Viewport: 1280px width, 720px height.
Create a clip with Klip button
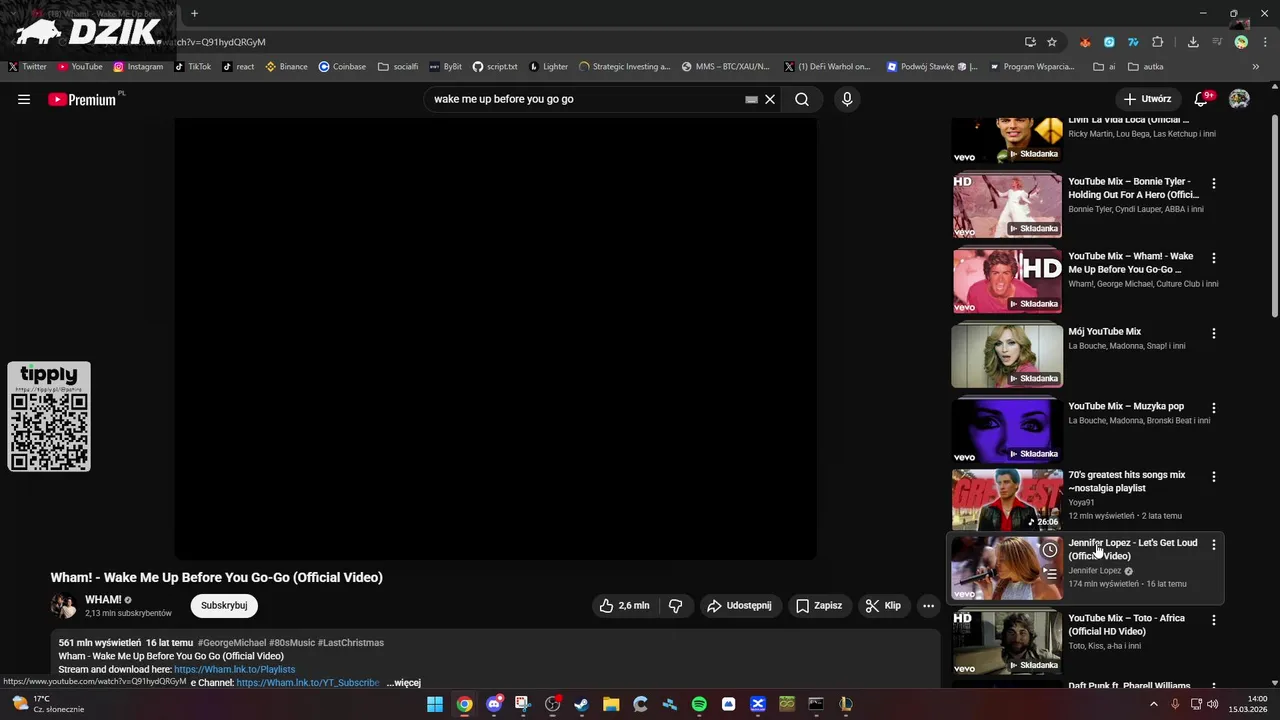883,605
